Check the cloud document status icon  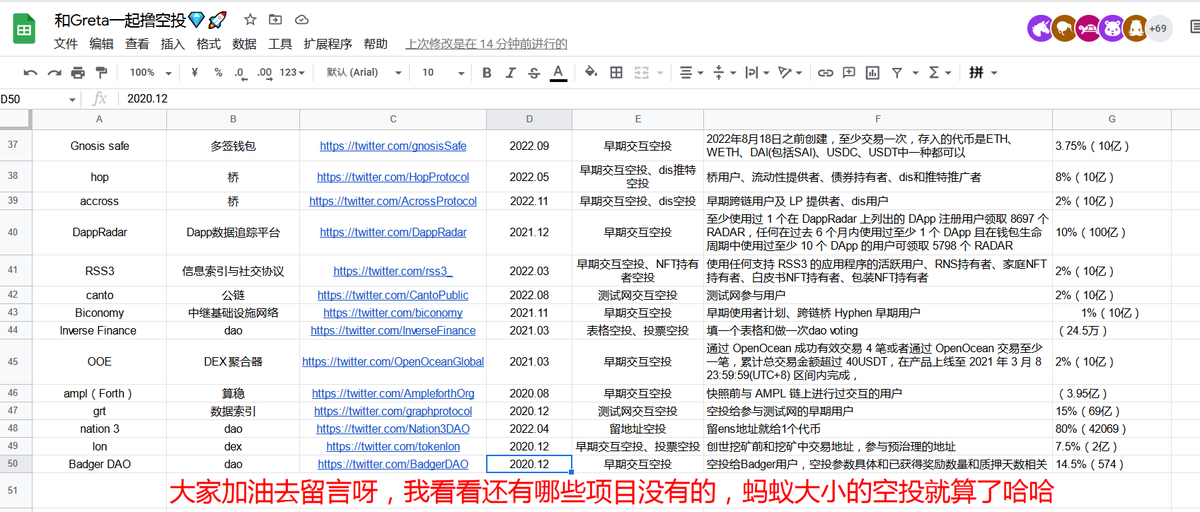click(301, 19)
